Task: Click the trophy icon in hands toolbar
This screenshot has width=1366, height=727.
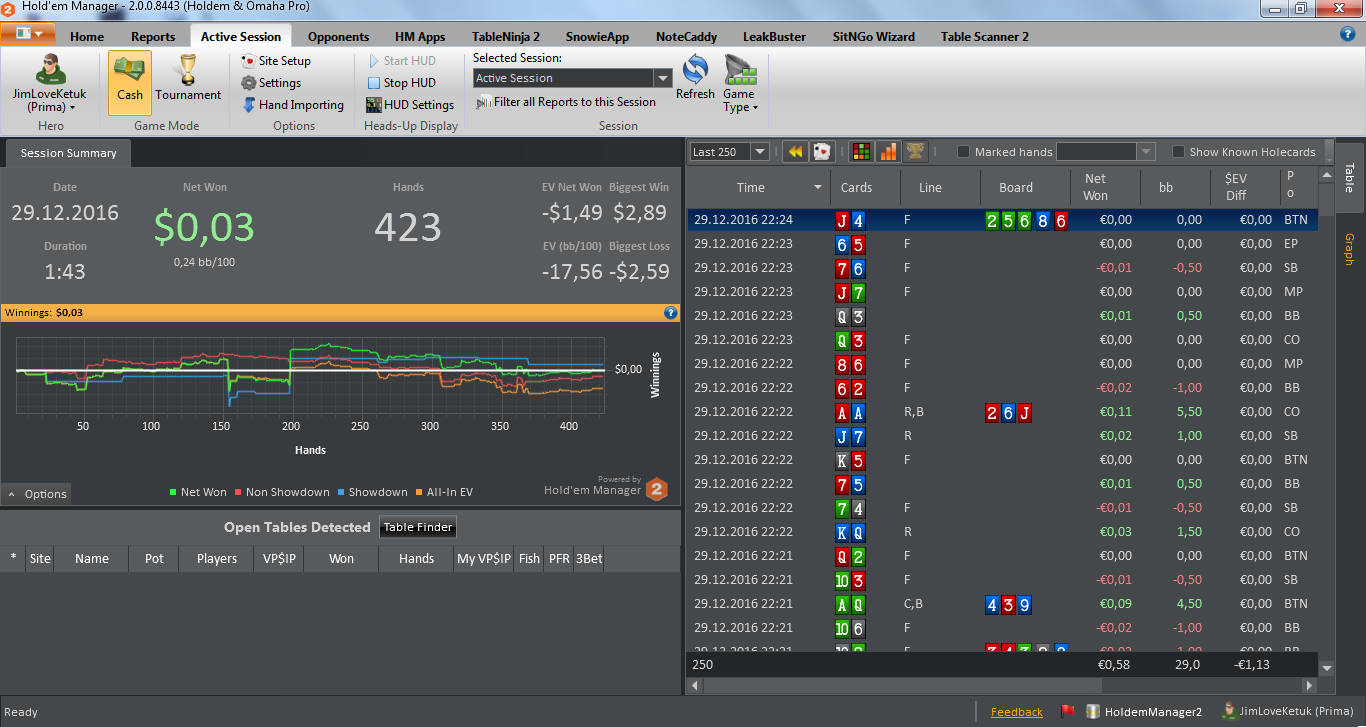Action: click(914, 152)
